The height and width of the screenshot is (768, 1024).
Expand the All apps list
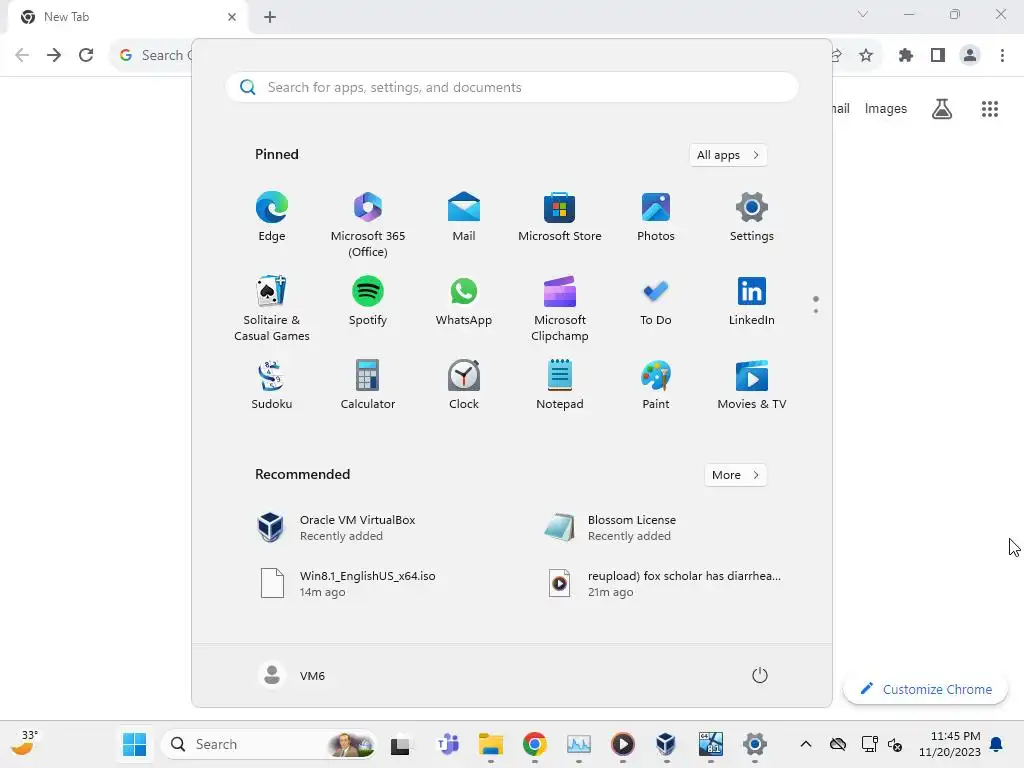coord(728,155)
